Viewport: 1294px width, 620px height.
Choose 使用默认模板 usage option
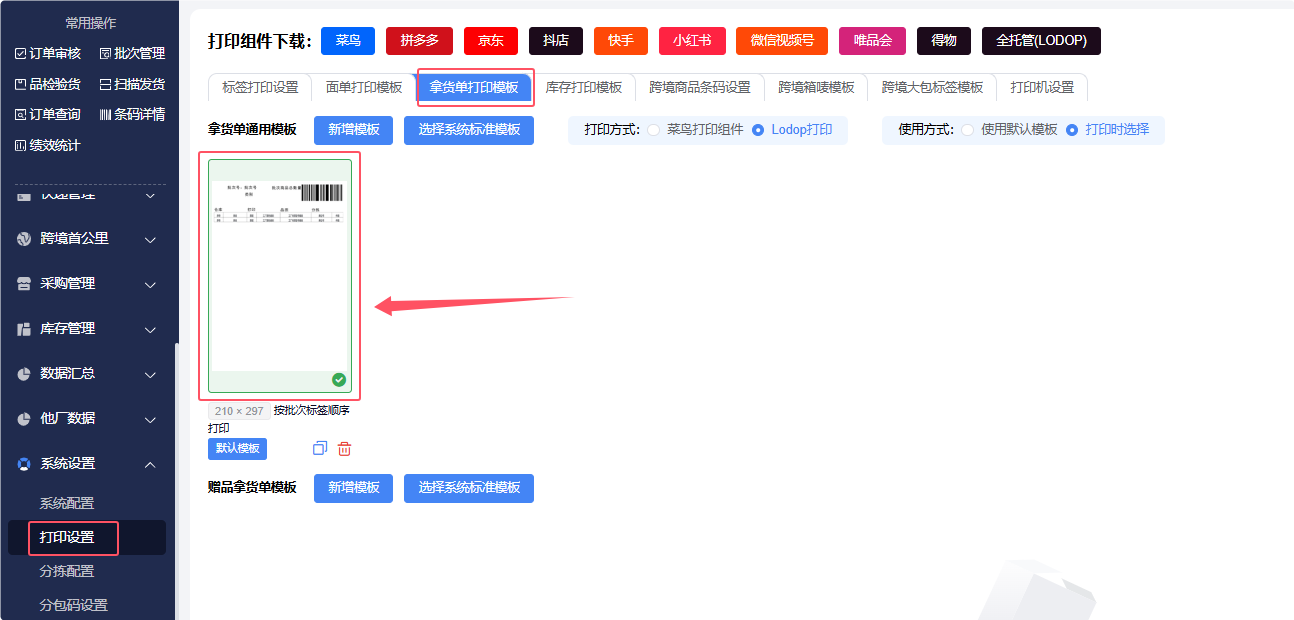(x=1010, y=130)
